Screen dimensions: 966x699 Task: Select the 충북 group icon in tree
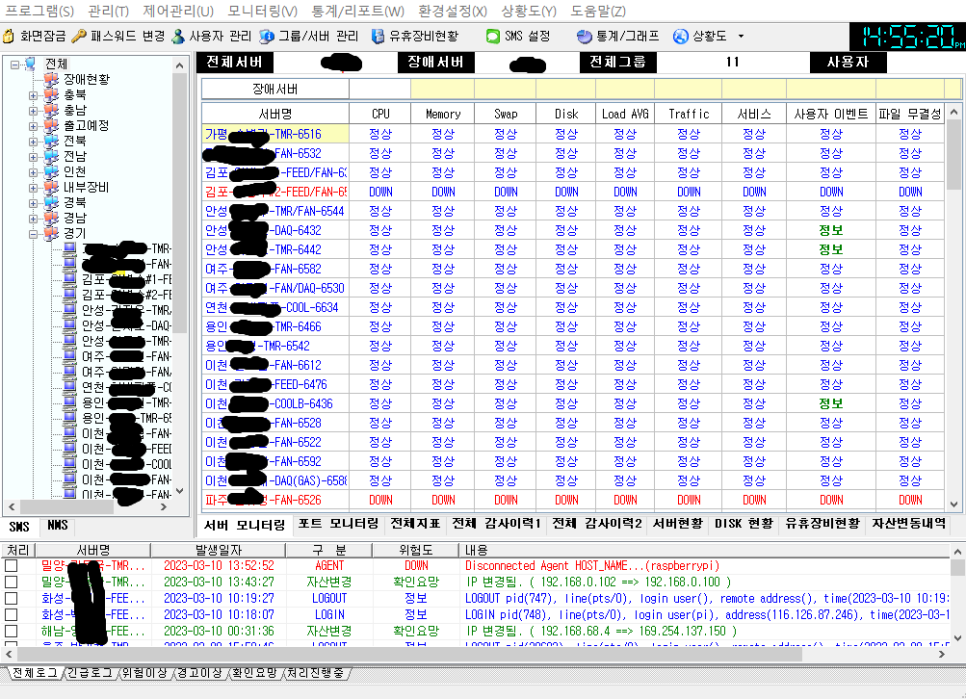pos(52,94)
